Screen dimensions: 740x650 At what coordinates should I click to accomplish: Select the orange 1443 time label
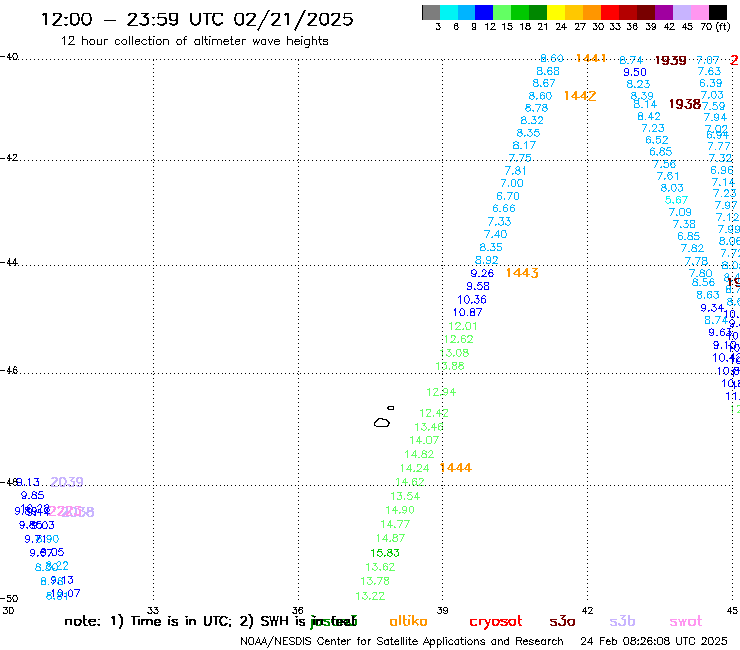pyautogui.click(x=522, y=273)
